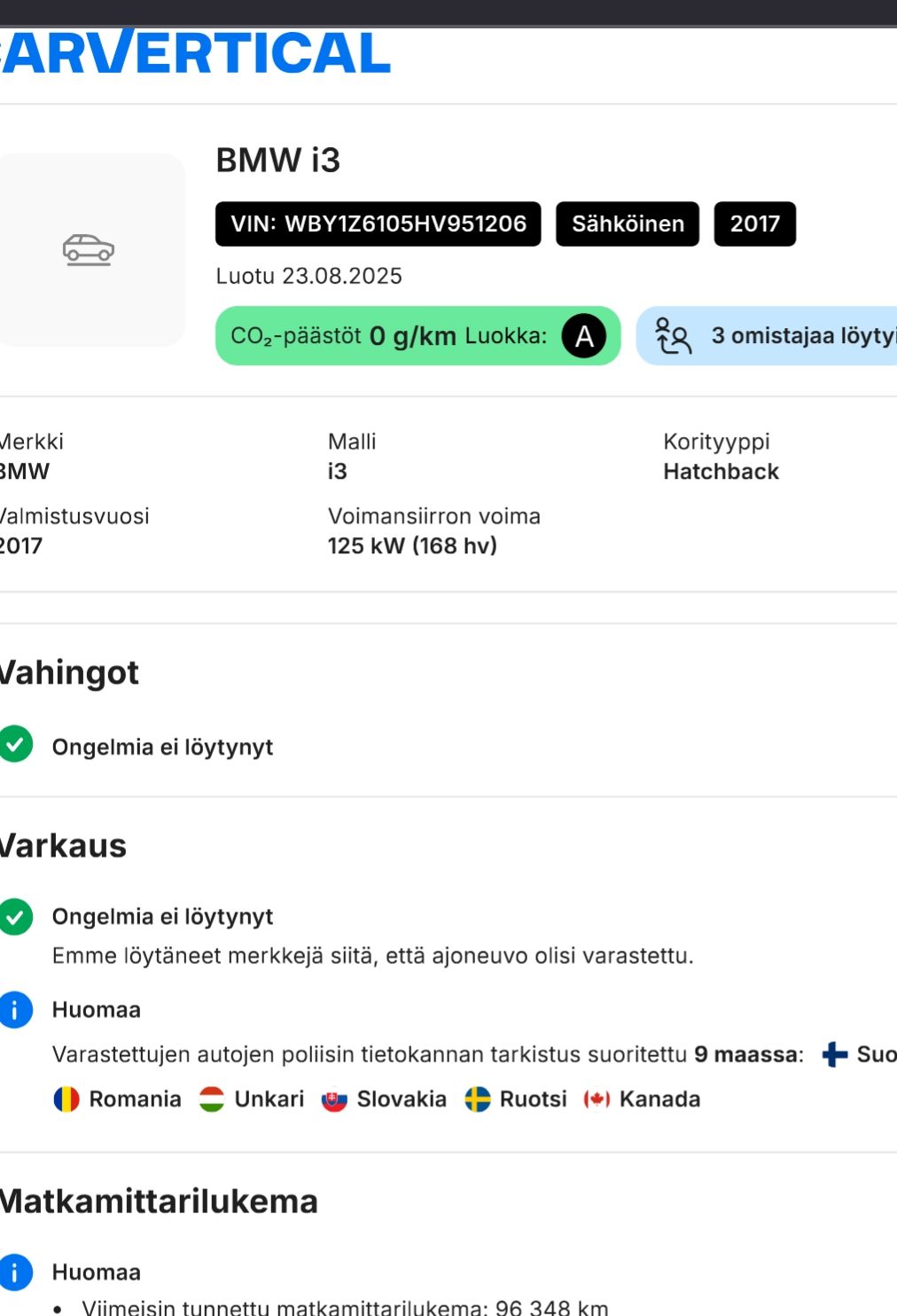Click the VIN WBY1Z6105HV951206 badge
The width and height of the screenshot is (897, 1316).
click(x=378, y=223)
